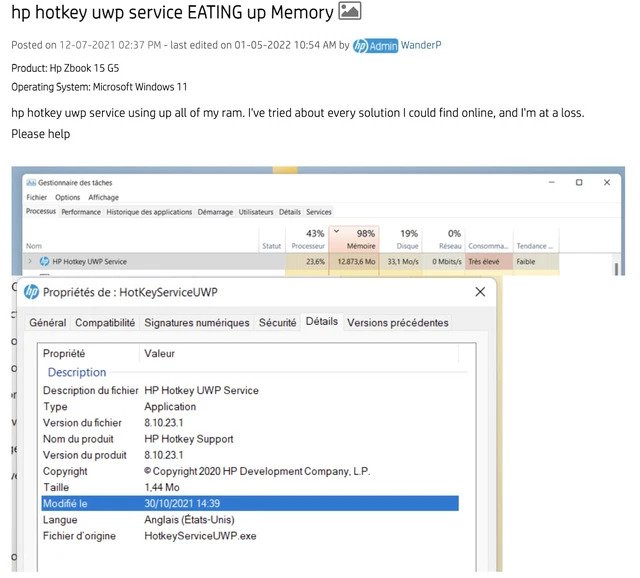Open the Général tab in properties
The width and height of the screenshot is (640, 578).
48,322
